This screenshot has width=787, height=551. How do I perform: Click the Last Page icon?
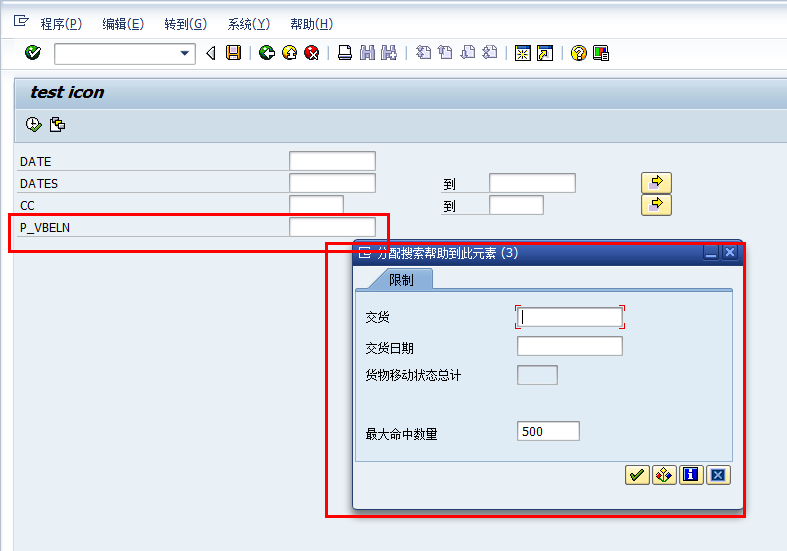pyautogui.click(x=489, y=52)
